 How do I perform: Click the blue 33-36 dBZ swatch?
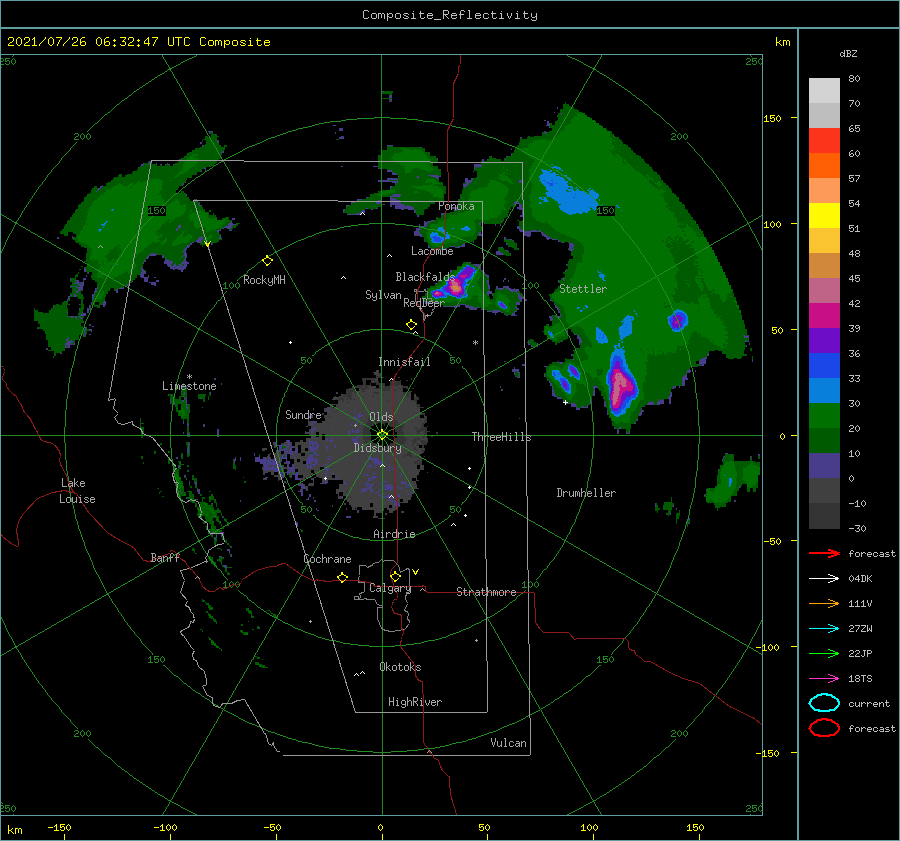[x=824, y=366]
